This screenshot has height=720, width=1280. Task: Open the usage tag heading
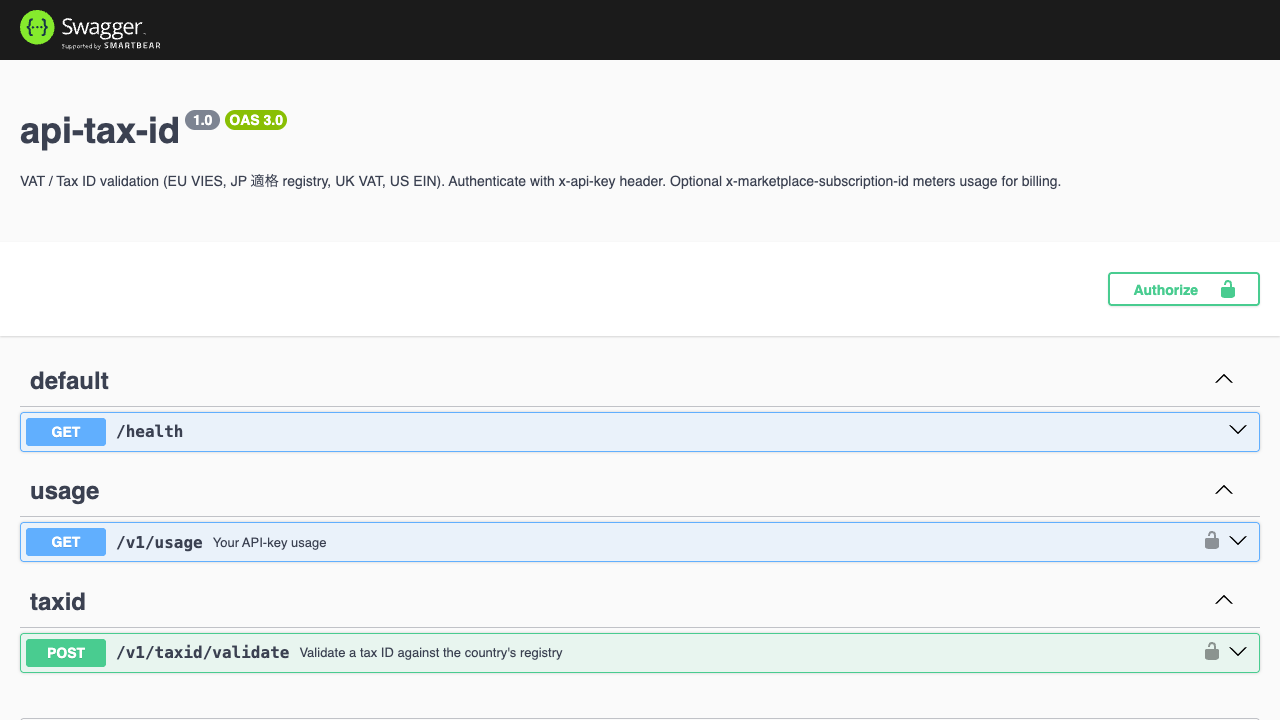click(x=65, y=491)
